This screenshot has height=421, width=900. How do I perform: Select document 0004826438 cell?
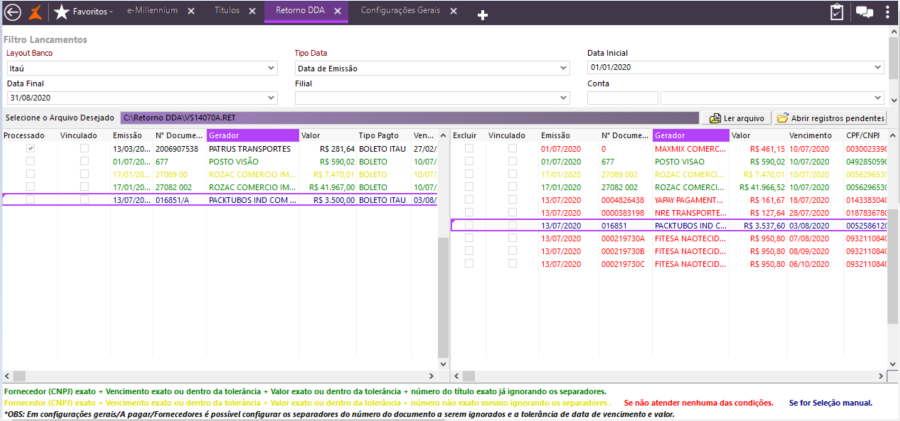pos(626,200)
